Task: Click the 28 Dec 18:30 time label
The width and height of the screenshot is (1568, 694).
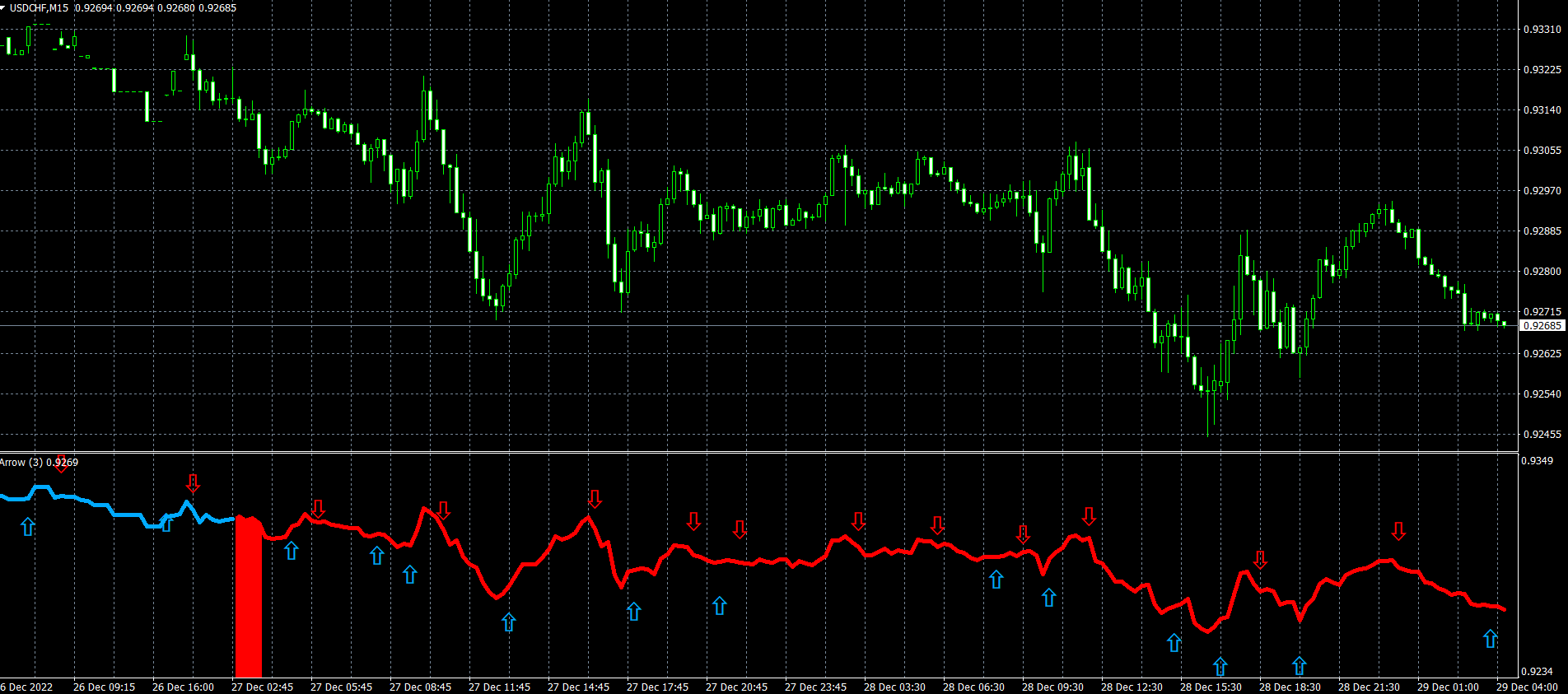Action: click(x=1290, y=687)
